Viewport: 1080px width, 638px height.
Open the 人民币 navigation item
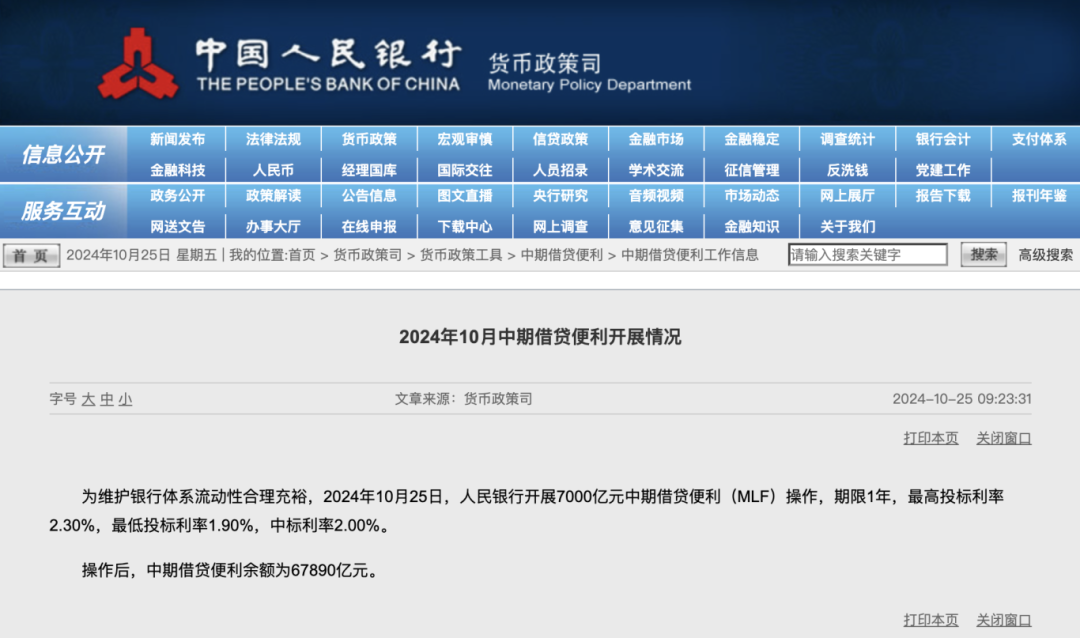(273, 169)
